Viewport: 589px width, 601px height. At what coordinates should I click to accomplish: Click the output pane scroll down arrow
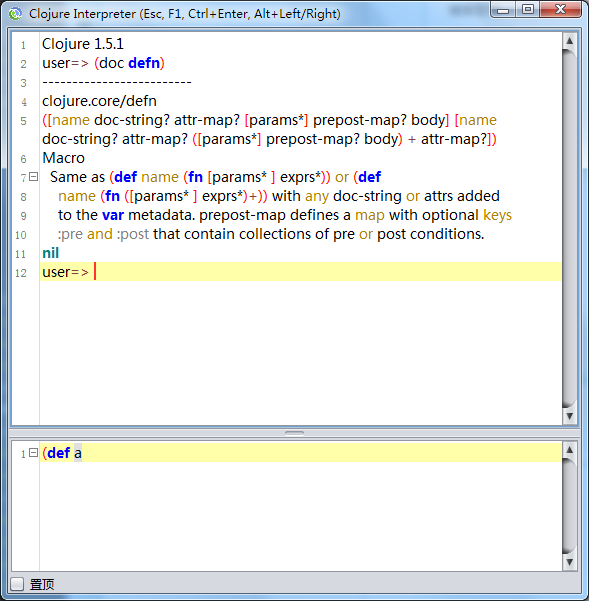[569, 416]
